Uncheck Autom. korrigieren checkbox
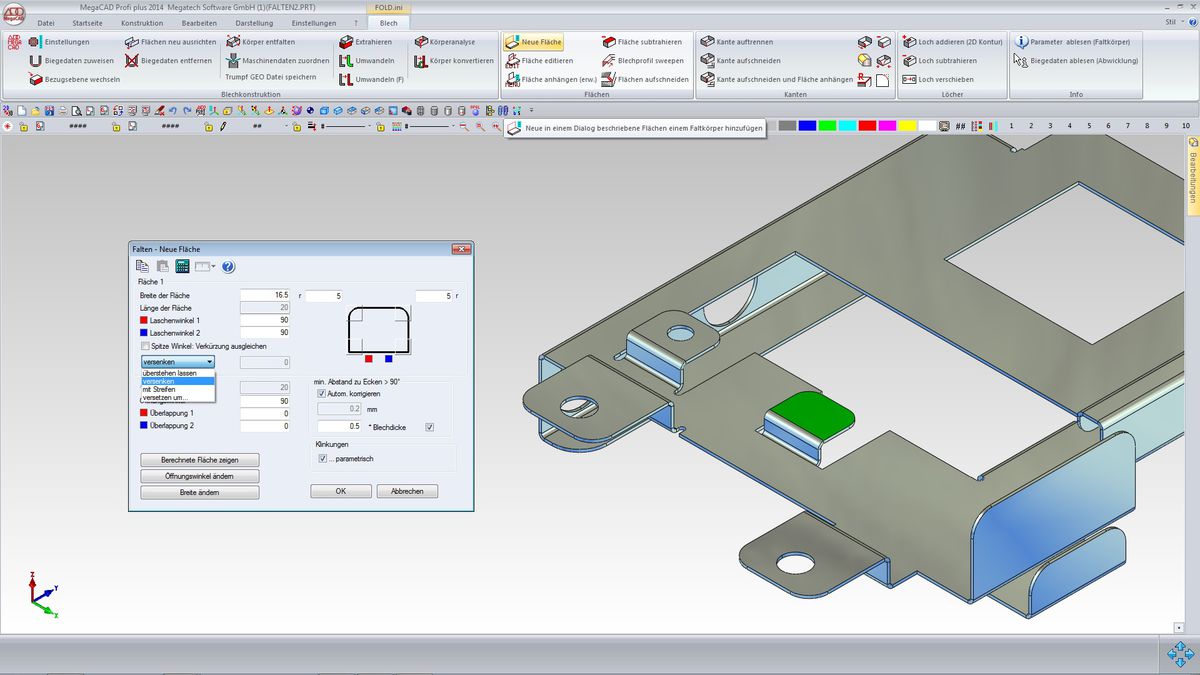The height and width of the screenshot is (675, 1200). 321,394
